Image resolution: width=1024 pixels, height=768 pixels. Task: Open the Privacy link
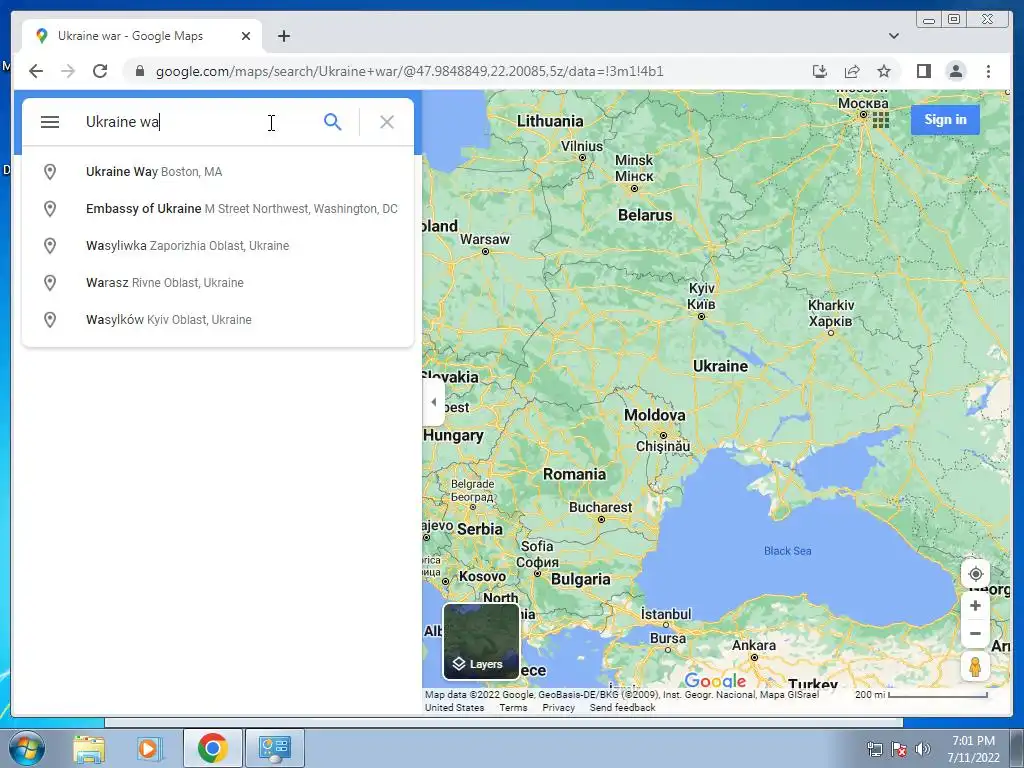(558, 708)
